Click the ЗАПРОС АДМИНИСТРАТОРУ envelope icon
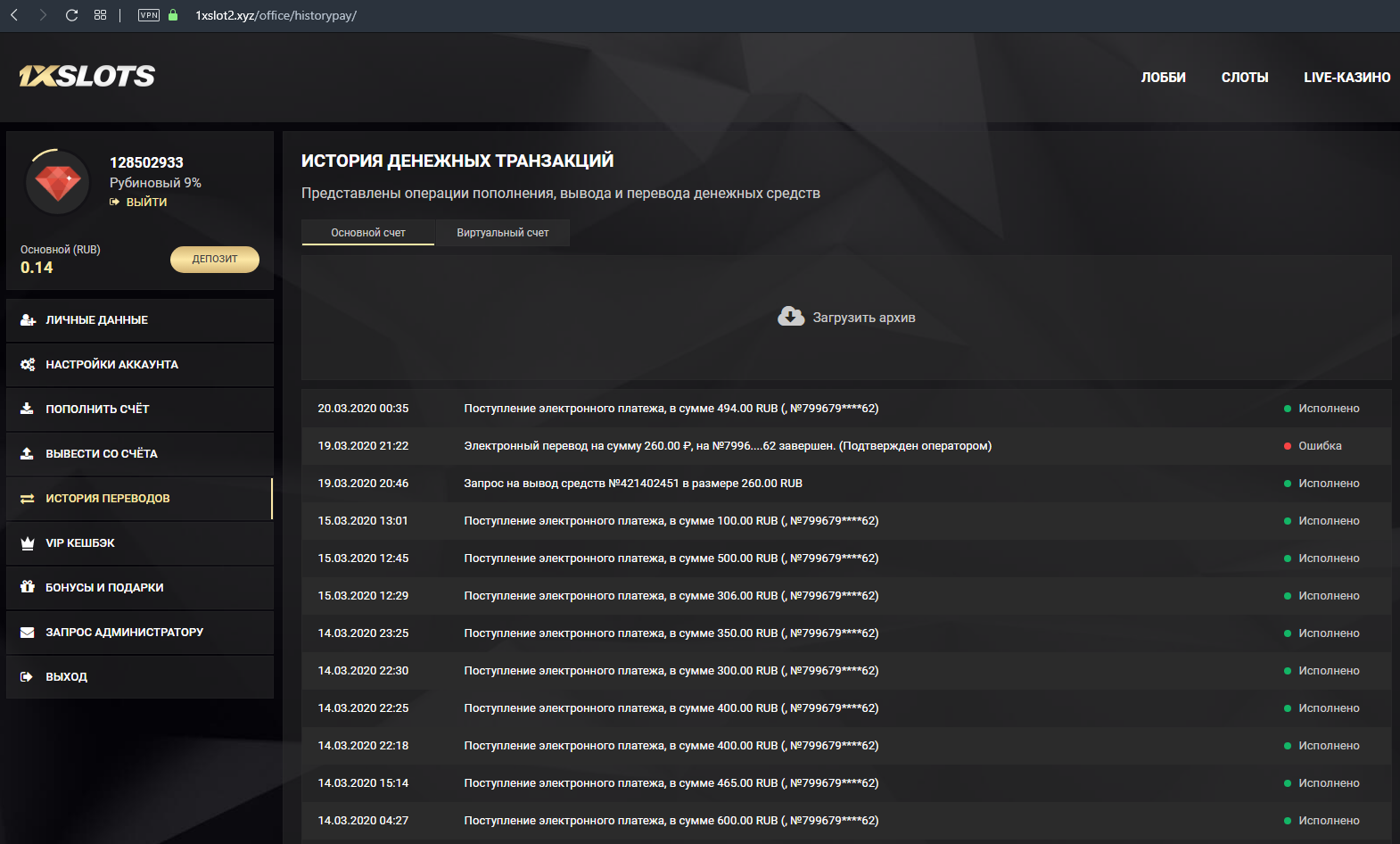The image size is (1400, 844). coord(27,633)
